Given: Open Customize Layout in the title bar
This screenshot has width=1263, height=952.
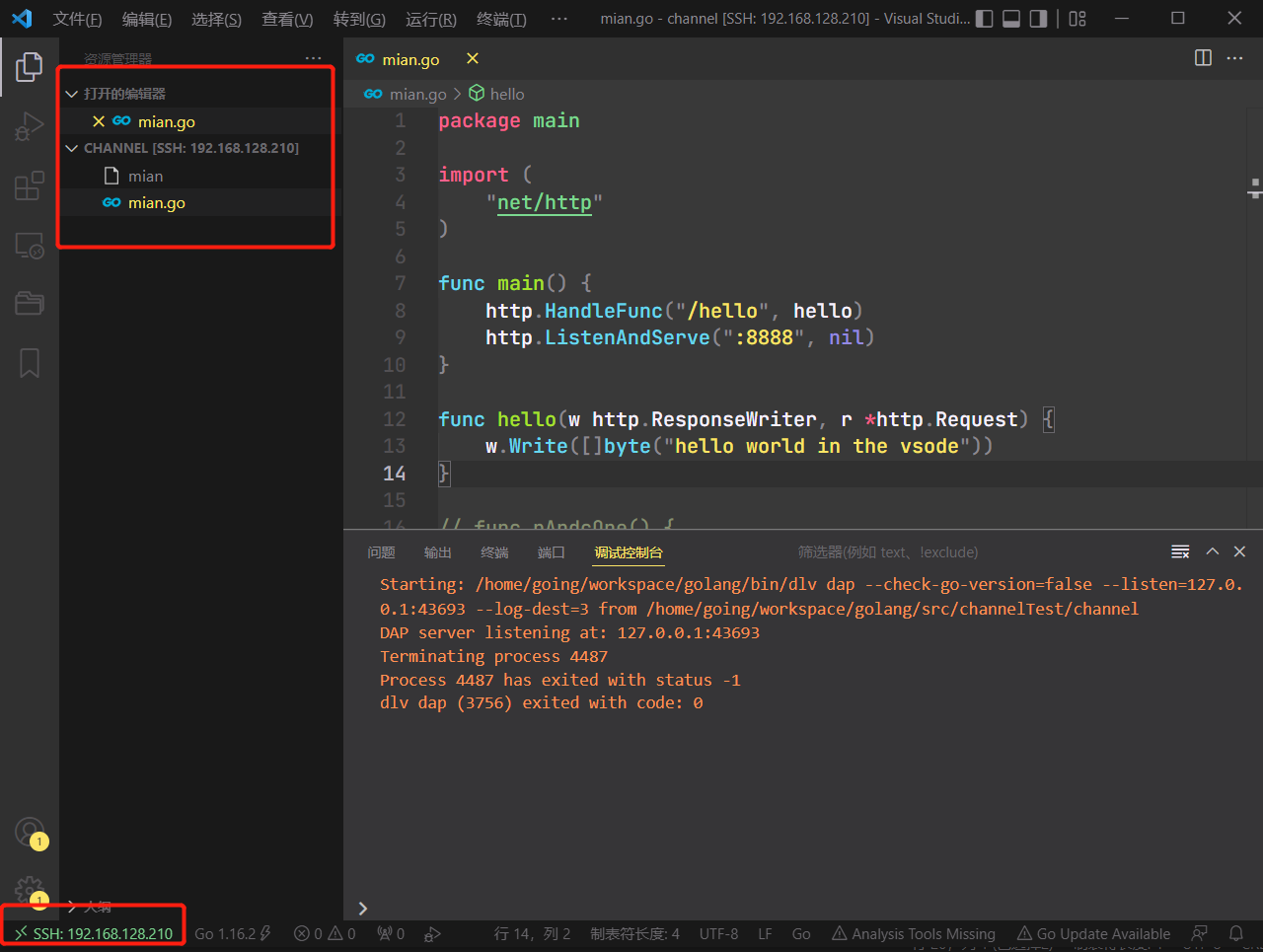Looking at the screenshot, I should point(1077,19).
